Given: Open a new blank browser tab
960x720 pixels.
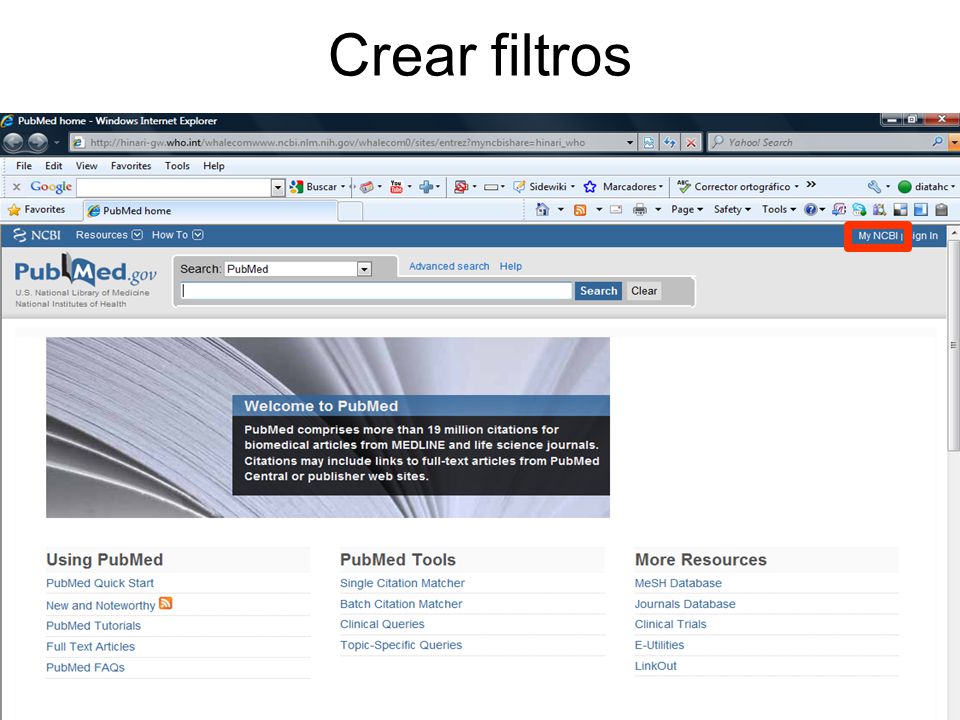Looking at the screenshot, I should coord(350,211).
